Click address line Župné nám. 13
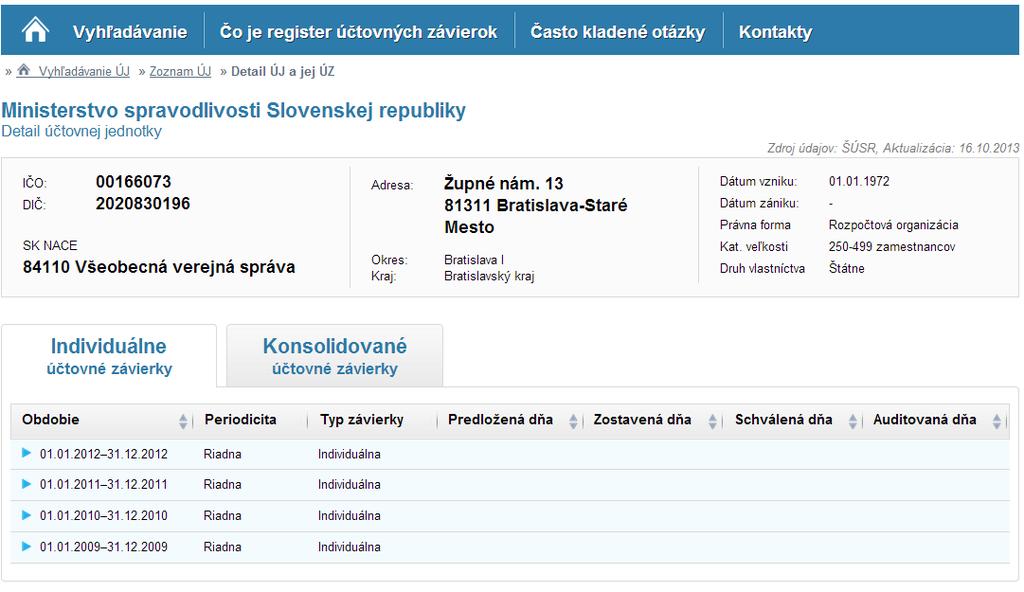Viewport: 1024px width, 592px height. pos(504,184)
